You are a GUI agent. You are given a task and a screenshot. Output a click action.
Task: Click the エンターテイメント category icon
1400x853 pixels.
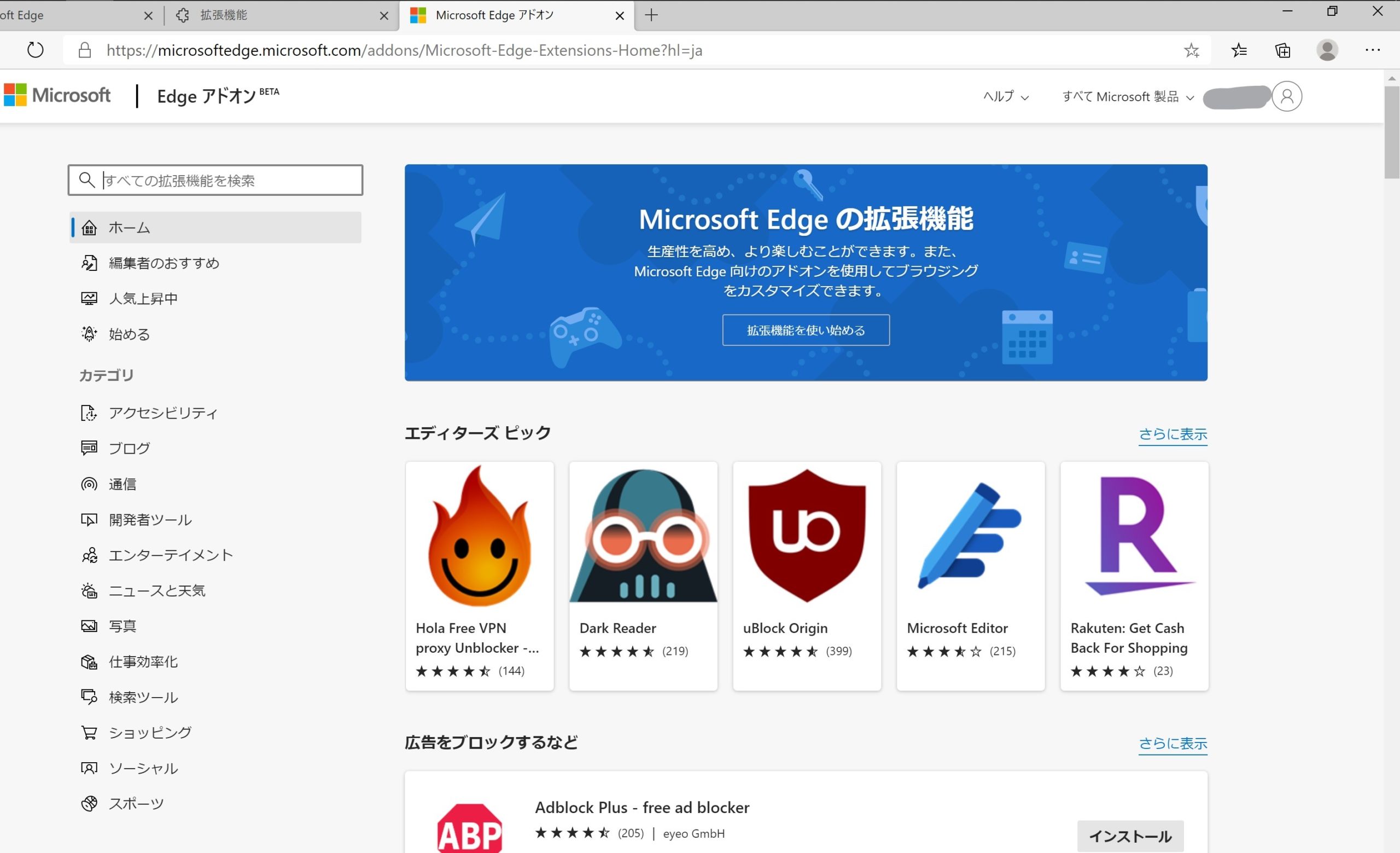pyautogui.click(x=89, y=555)
